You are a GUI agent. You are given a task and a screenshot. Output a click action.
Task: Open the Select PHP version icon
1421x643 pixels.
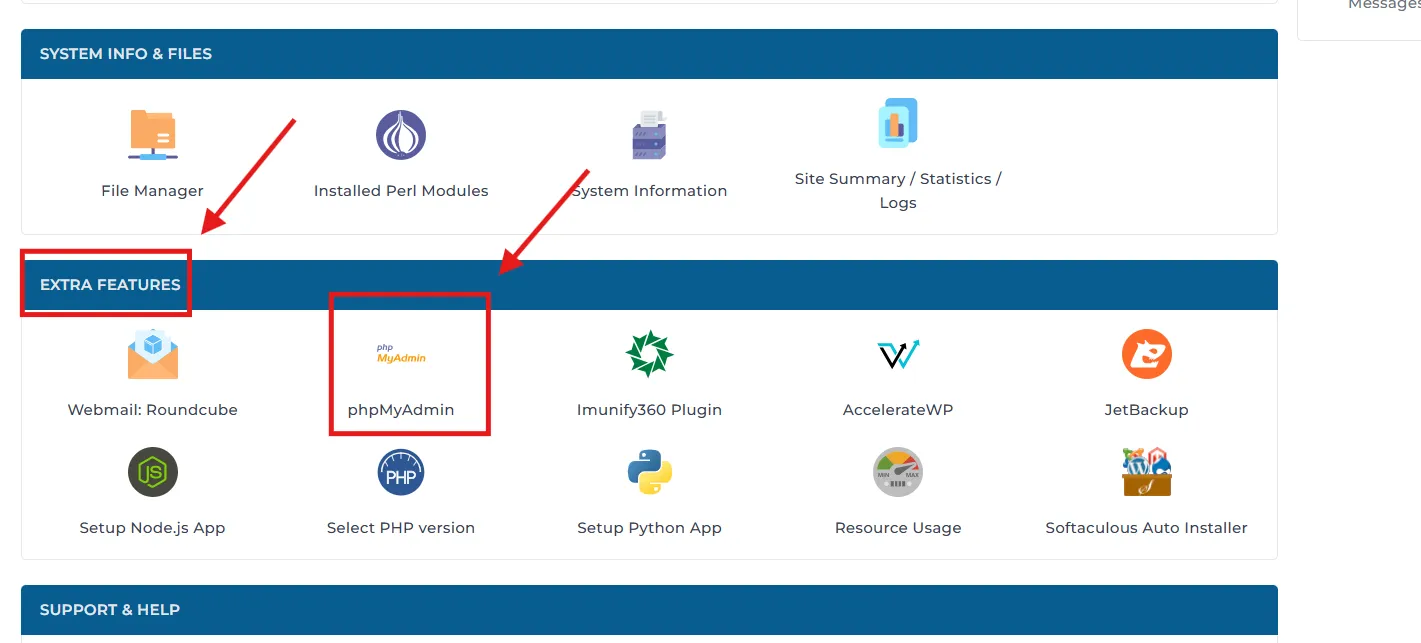(401, 472)
